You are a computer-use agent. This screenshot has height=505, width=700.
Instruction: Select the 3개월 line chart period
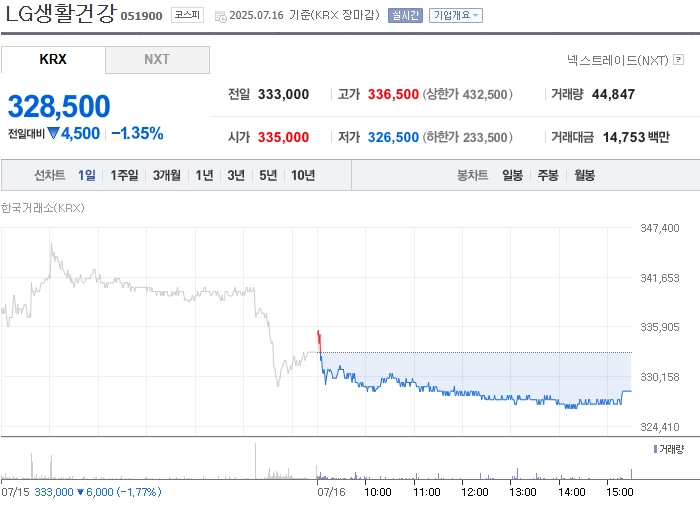pyautogui.click(x=167, y=175)
